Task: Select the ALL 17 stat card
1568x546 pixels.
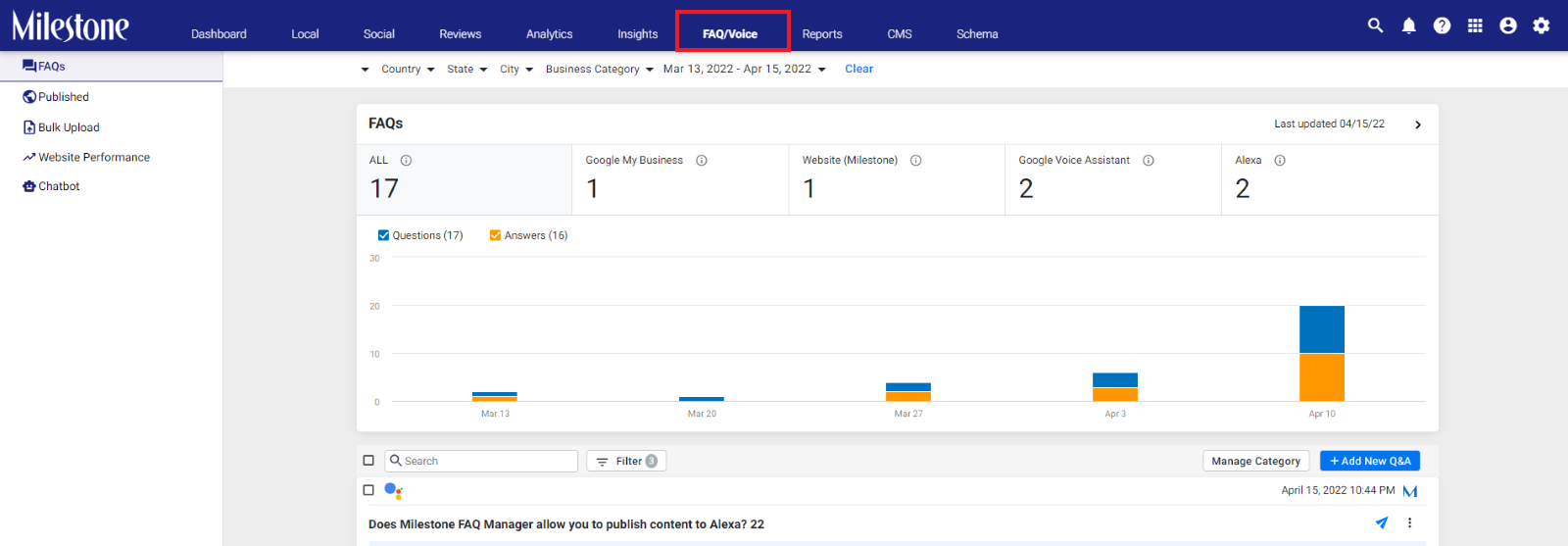Action: coord(465,180)
